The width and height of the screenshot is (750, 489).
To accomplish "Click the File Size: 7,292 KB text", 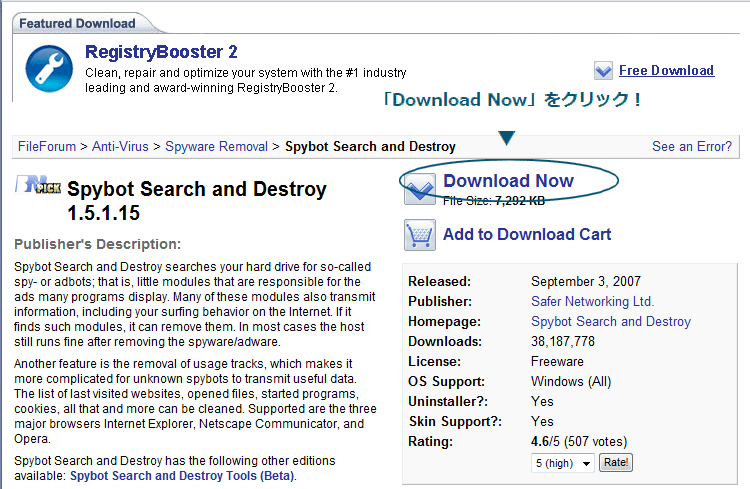I will pos(494,201).
